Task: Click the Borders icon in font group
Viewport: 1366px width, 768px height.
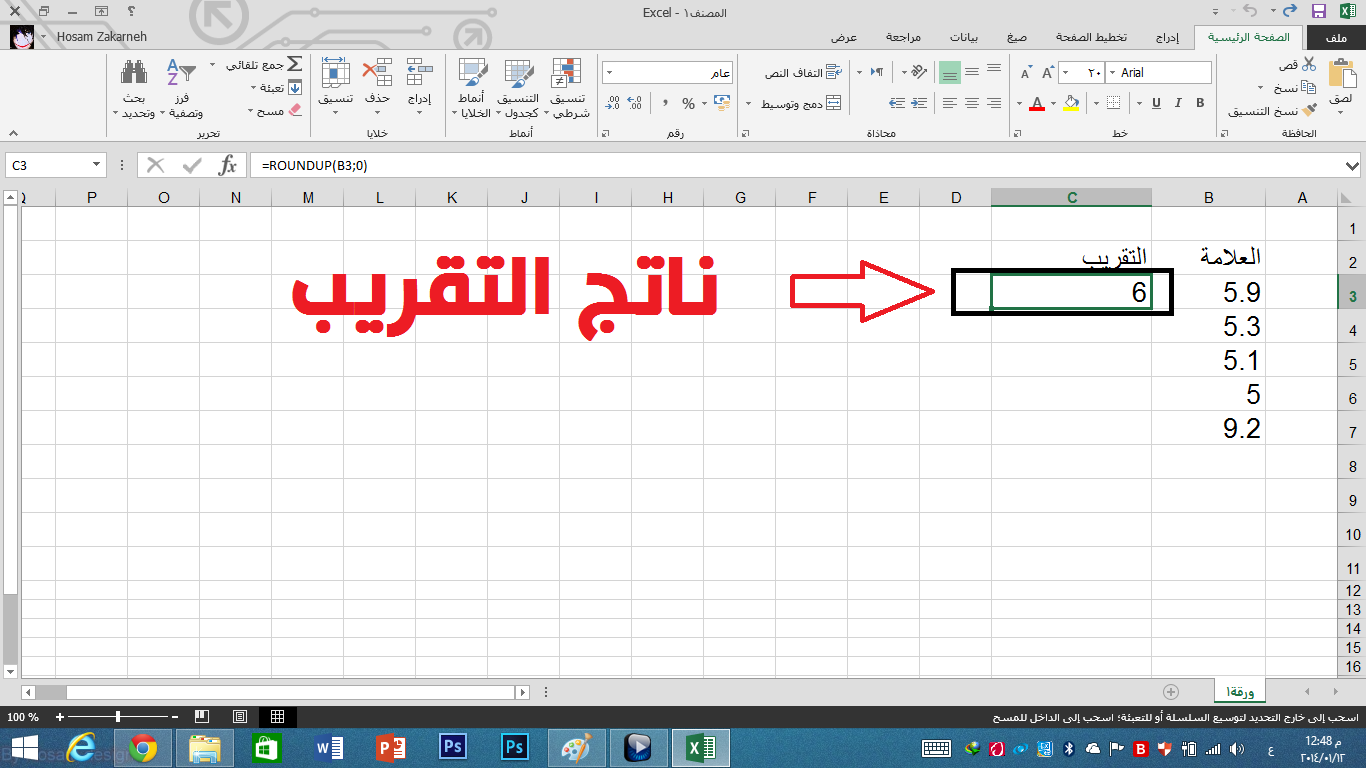Action: pos(1111,103)
